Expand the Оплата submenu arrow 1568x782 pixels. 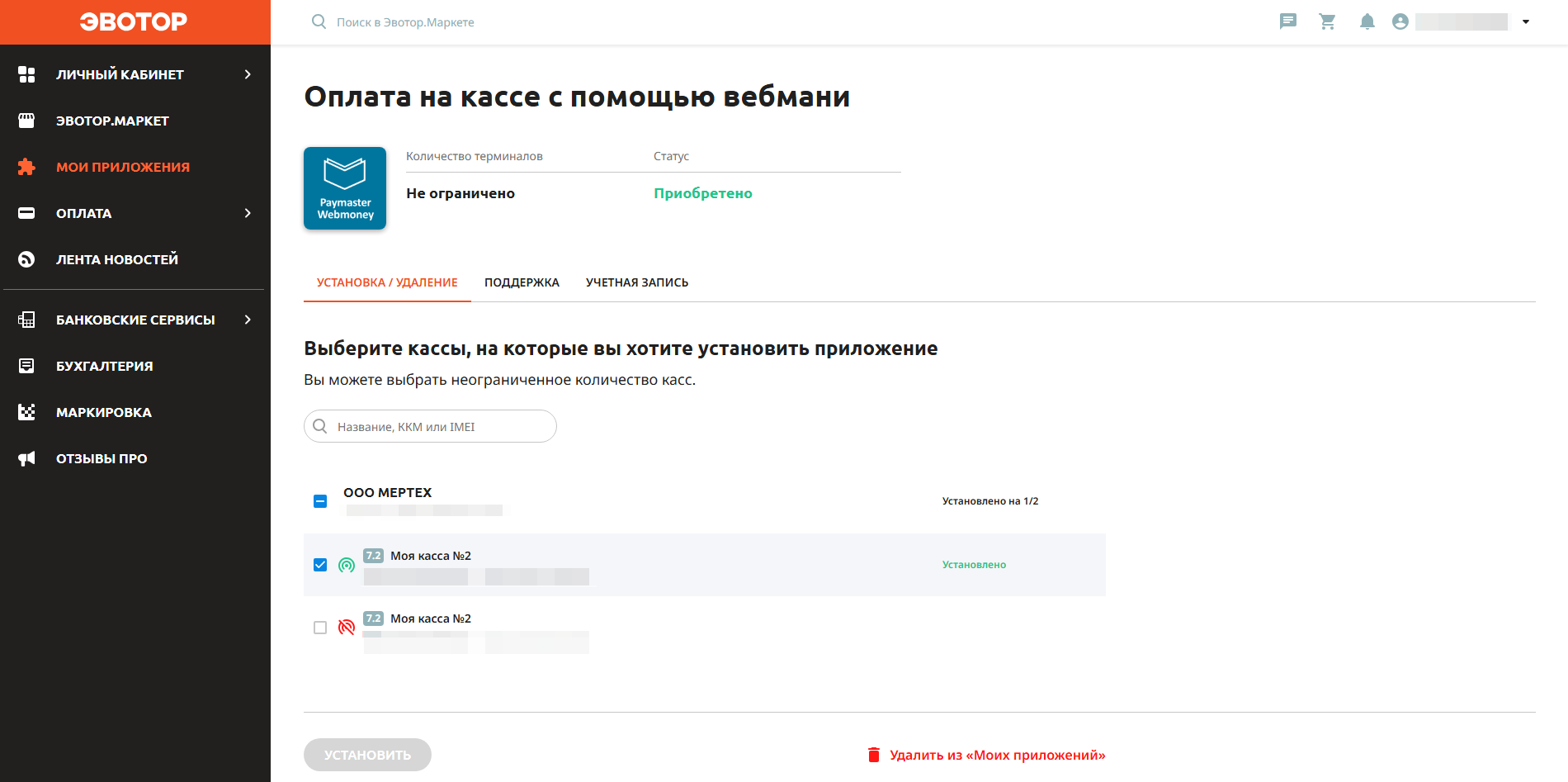click(248, 213)
